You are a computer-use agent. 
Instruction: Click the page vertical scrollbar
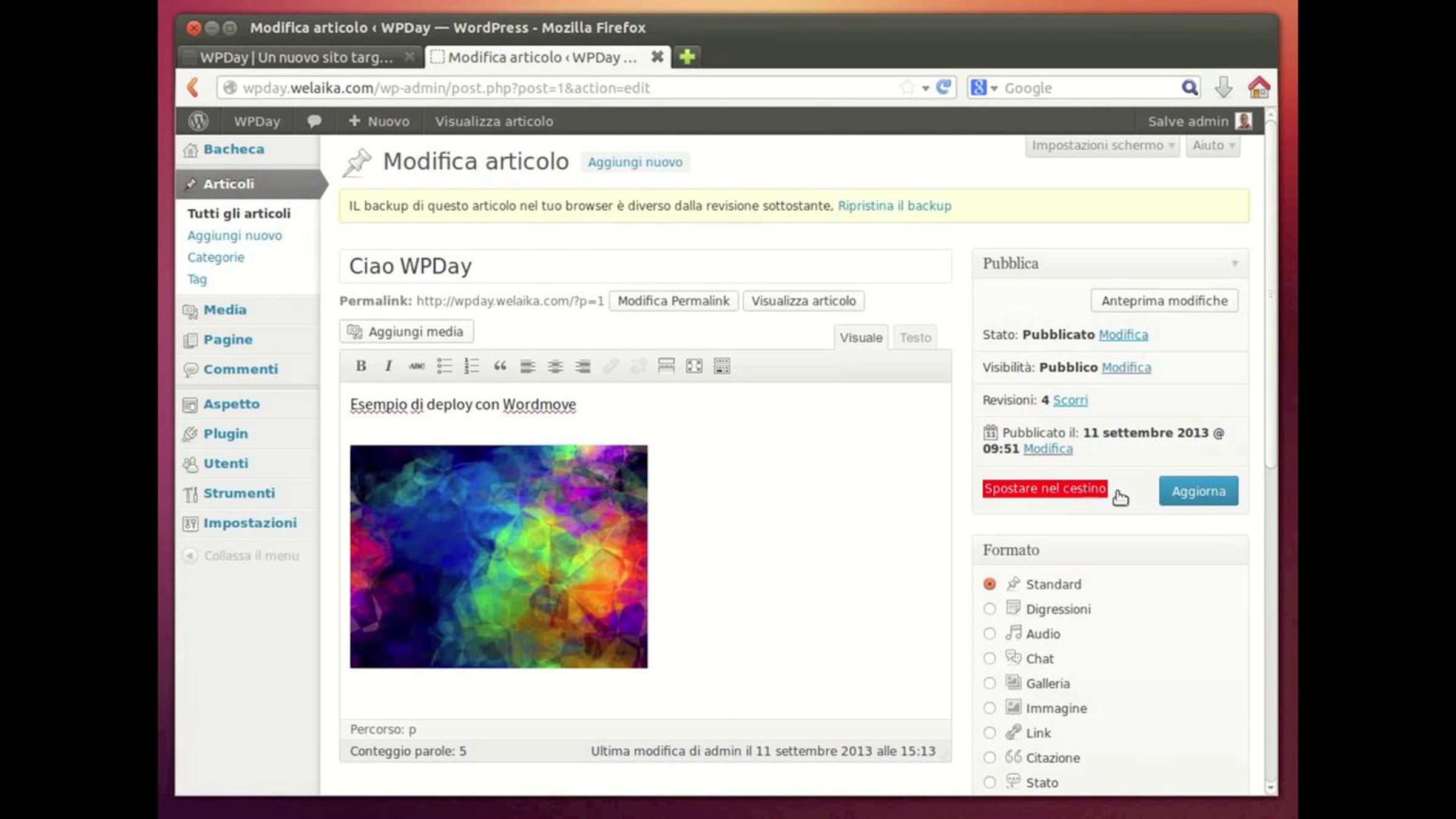point(1270,294)
